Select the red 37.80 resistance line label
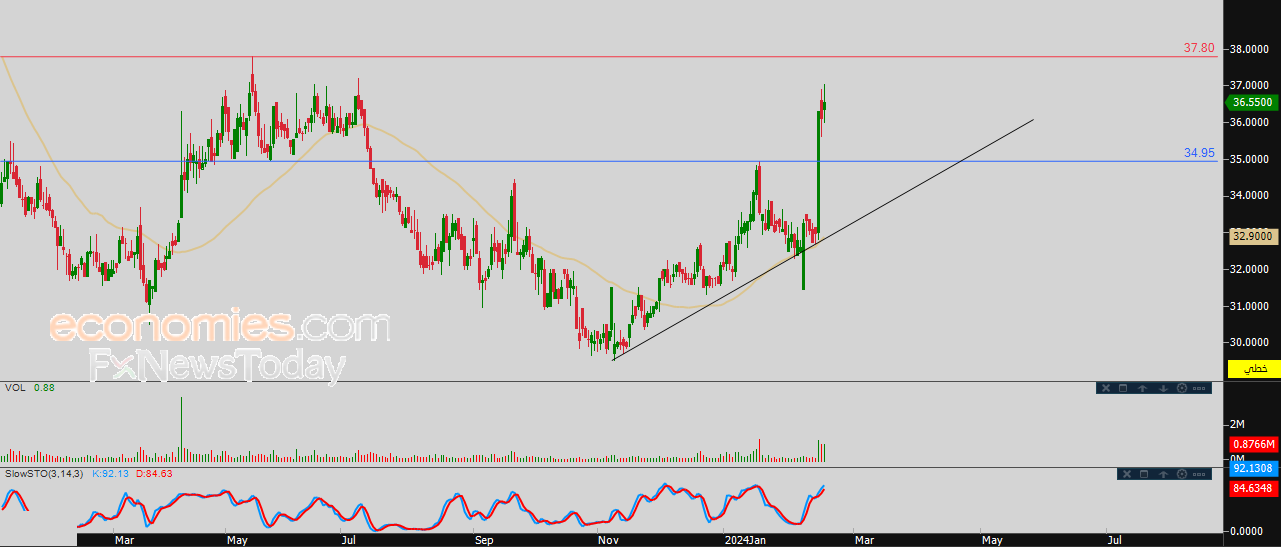Image resolution: width=1281 pixels, height=547 pixels. click(x=1199, y=48)
